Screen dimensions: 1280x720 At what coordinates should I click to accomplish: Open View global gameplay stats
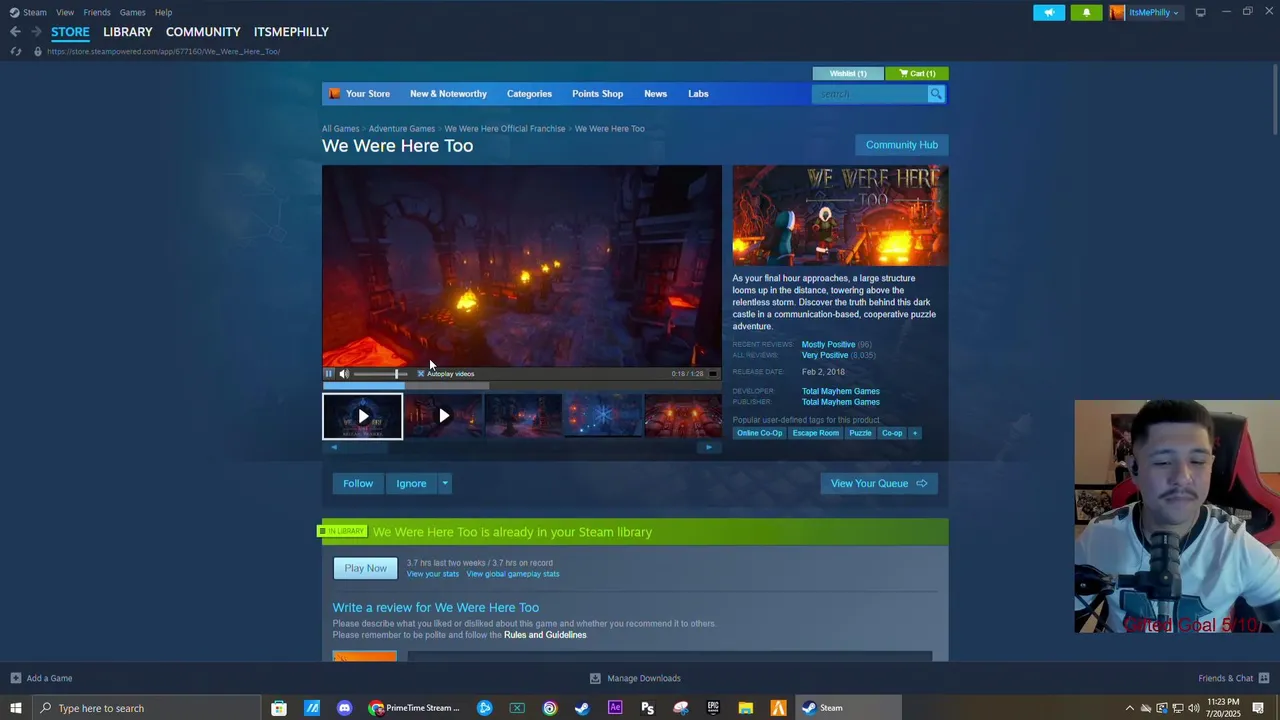(513, 574)
